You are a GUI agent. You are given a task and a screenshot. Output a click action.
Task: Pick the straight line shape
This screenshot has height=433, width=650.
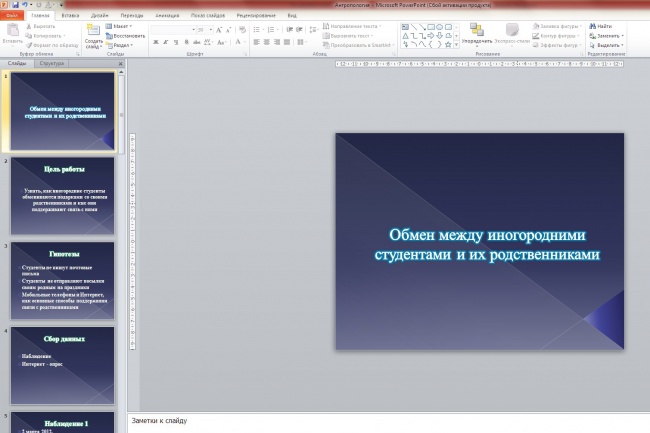pyautogui.click(x=414, y=27)
